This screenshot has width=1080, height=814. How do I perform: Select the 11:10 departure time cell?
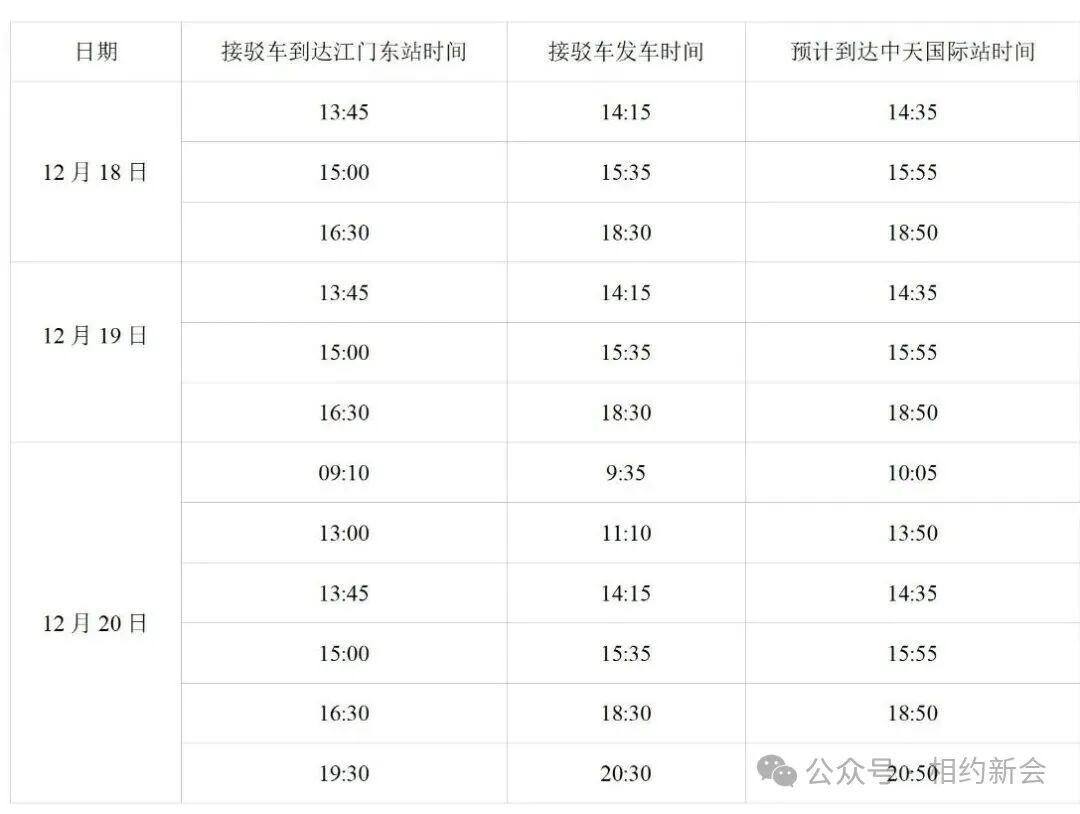pos(626,533)
